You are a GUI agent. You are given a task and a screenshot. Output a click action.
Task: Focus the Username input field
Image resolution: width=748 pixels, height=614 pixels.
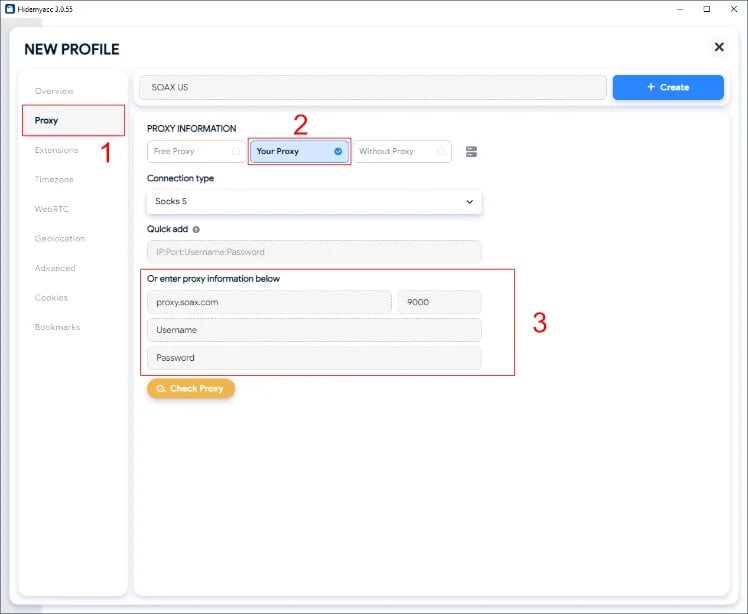click(x=314, y=330)
